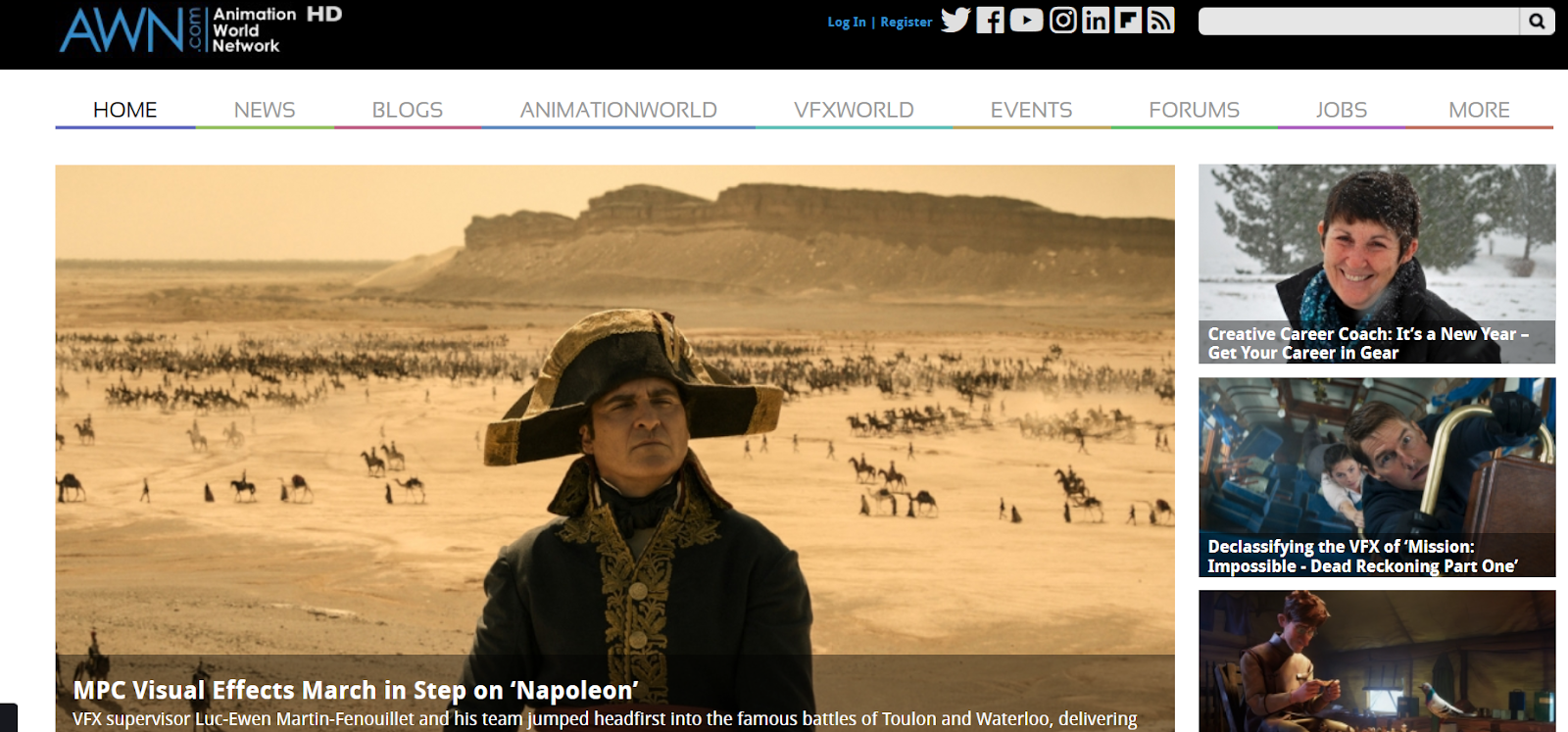1568x732 pixels.
Task: Open the VFXWORLD section
Action: point(854,110)
